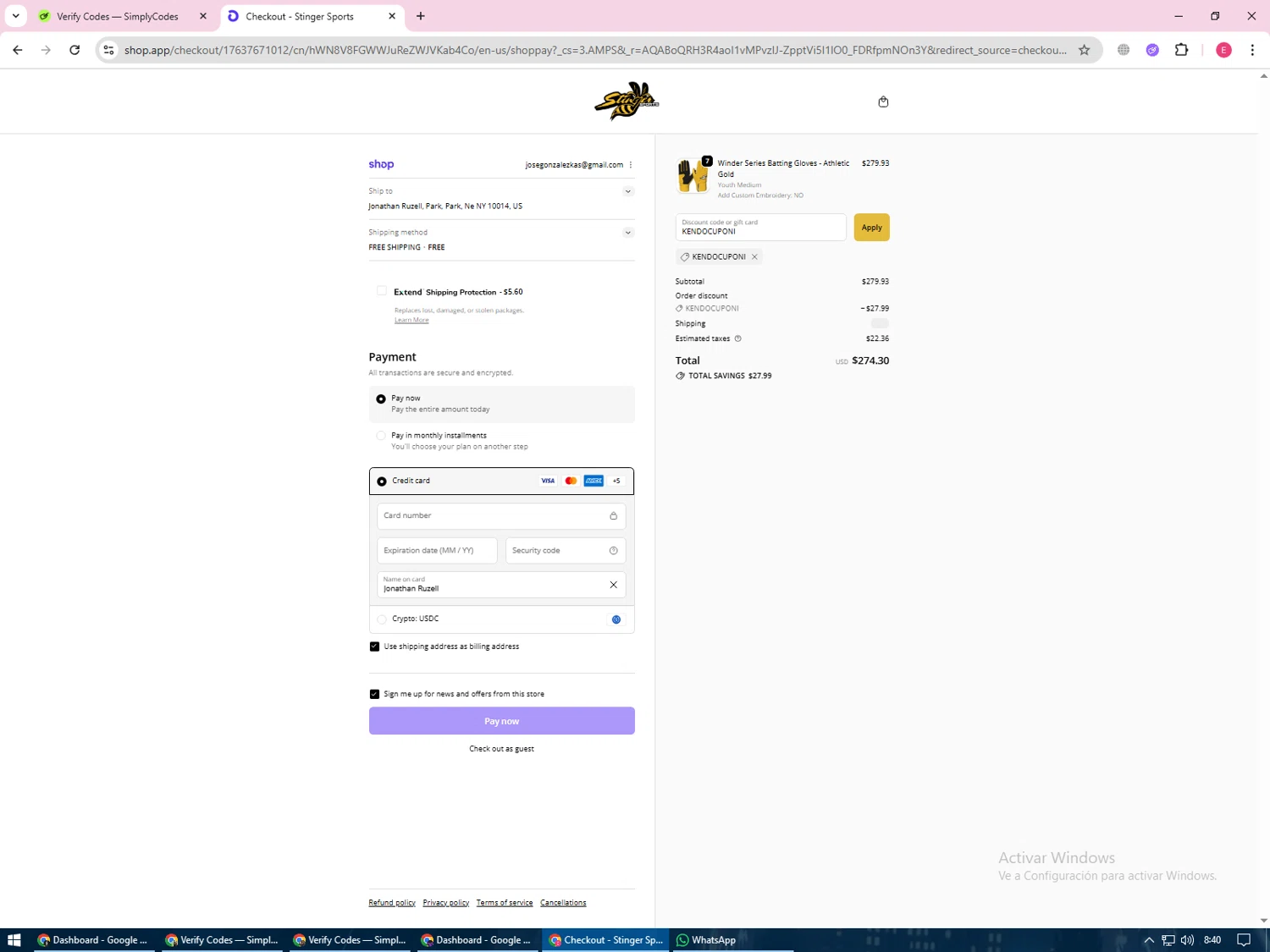This screenshot has height=952, width=1270.
Task: Click the Card number field
Action: click(x=501, y=516)
